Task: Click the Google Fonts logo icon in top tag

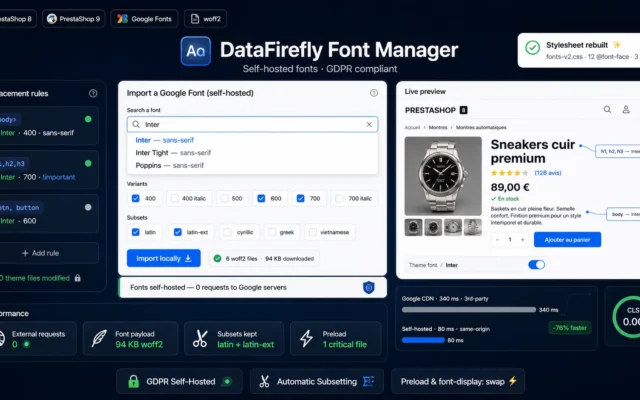Action: click(x=122, y=19)
